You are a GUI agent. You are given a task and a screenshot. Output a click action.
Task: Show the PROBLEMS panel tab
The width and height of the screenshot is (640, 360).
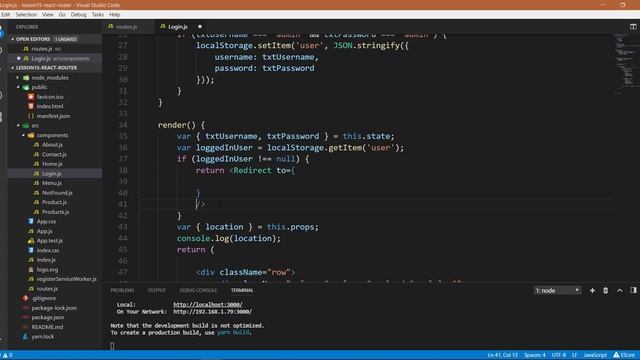122,290
